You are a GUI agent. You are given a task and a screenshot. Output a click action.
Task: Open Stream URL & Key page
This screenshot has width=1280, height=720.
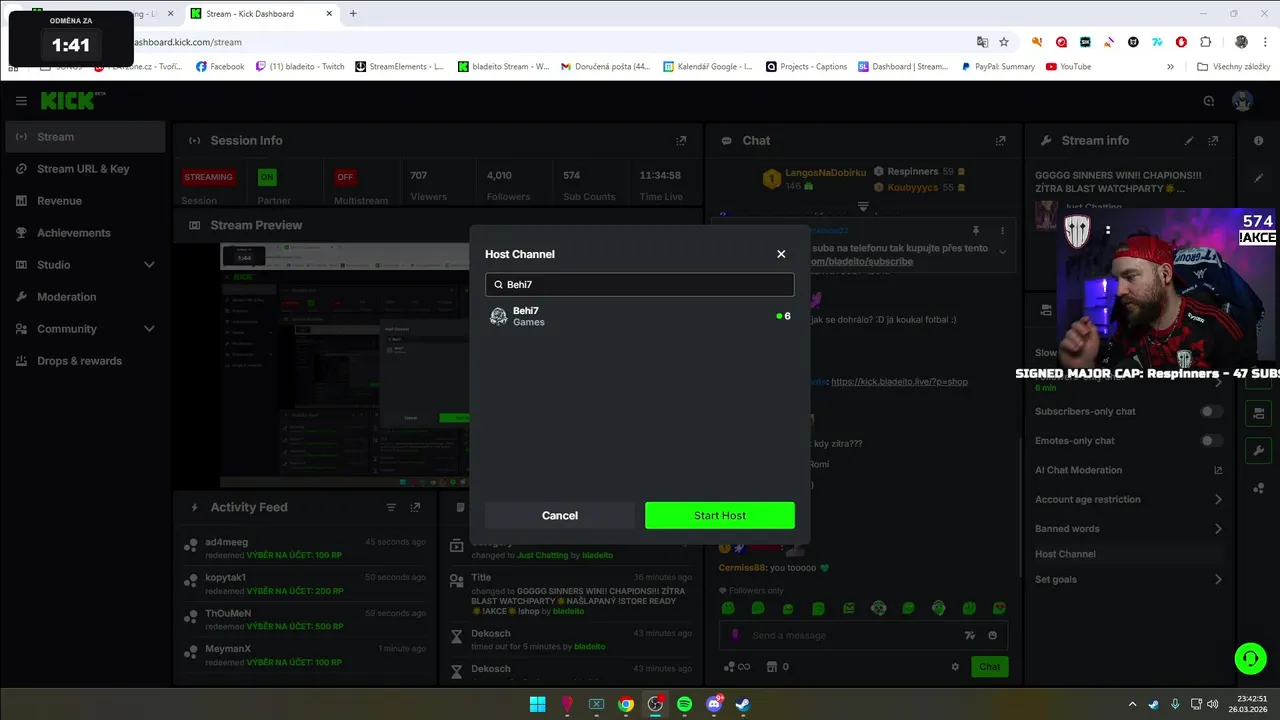point(85,169)
